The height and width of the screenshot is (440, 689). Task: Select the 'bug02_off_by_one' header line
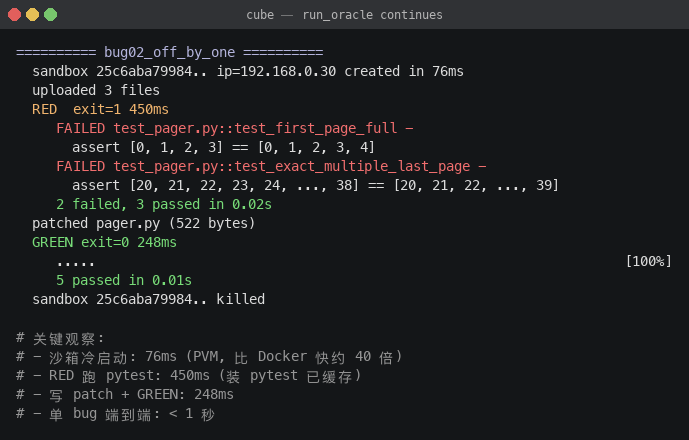coord(170,52)
